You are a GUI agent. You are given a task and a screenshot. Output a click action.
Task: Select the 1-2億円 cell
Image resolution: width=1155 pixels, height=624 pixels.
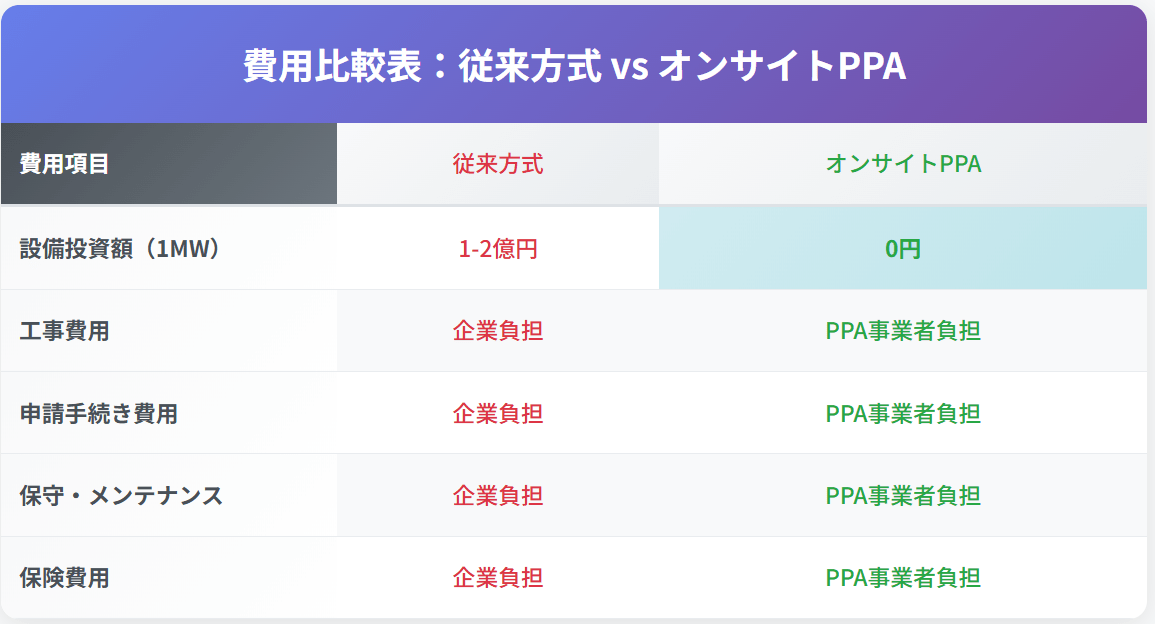pos(498,249)
